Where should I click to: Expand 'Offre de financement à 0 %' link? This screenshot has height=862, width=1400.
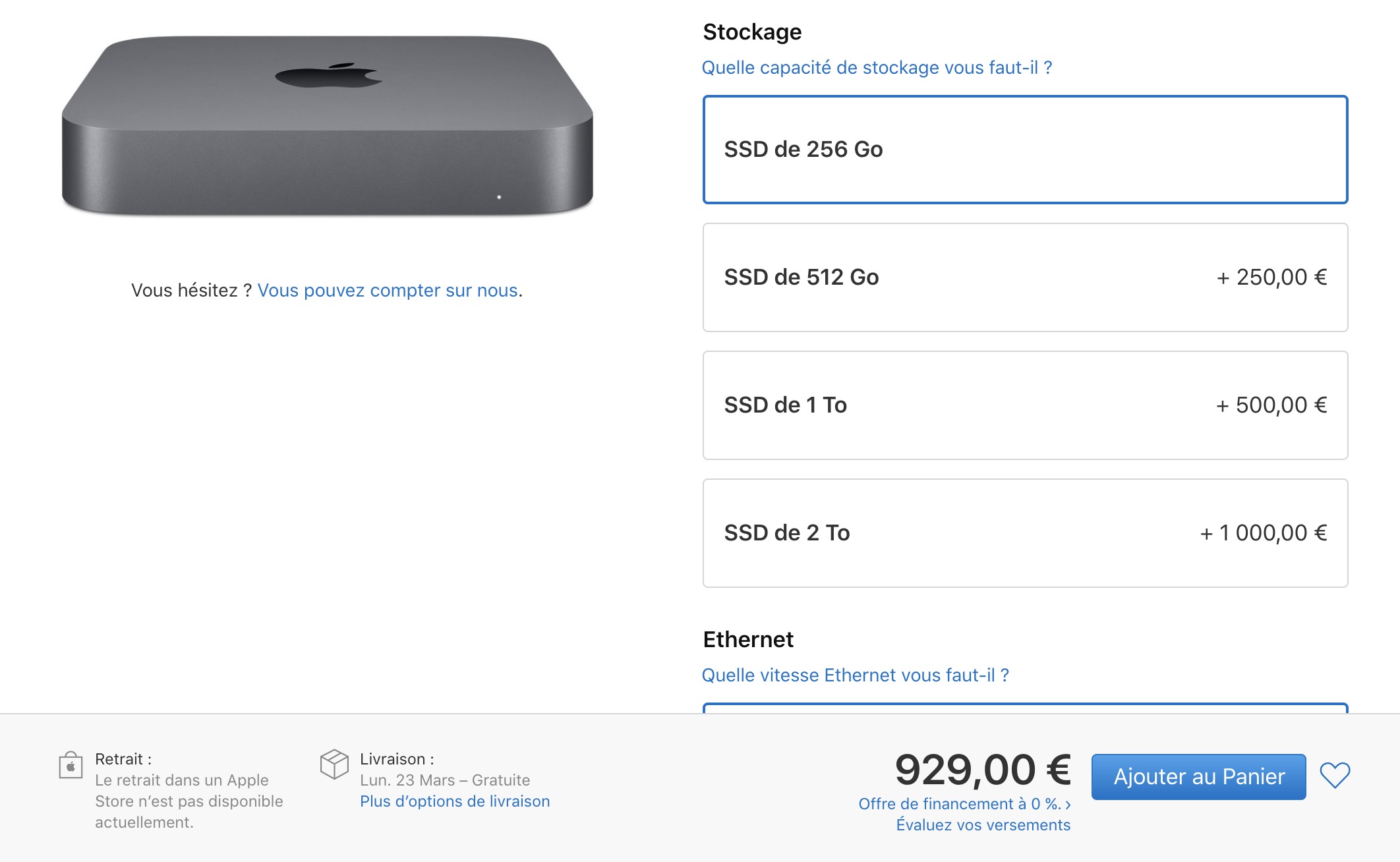point(964,804)
